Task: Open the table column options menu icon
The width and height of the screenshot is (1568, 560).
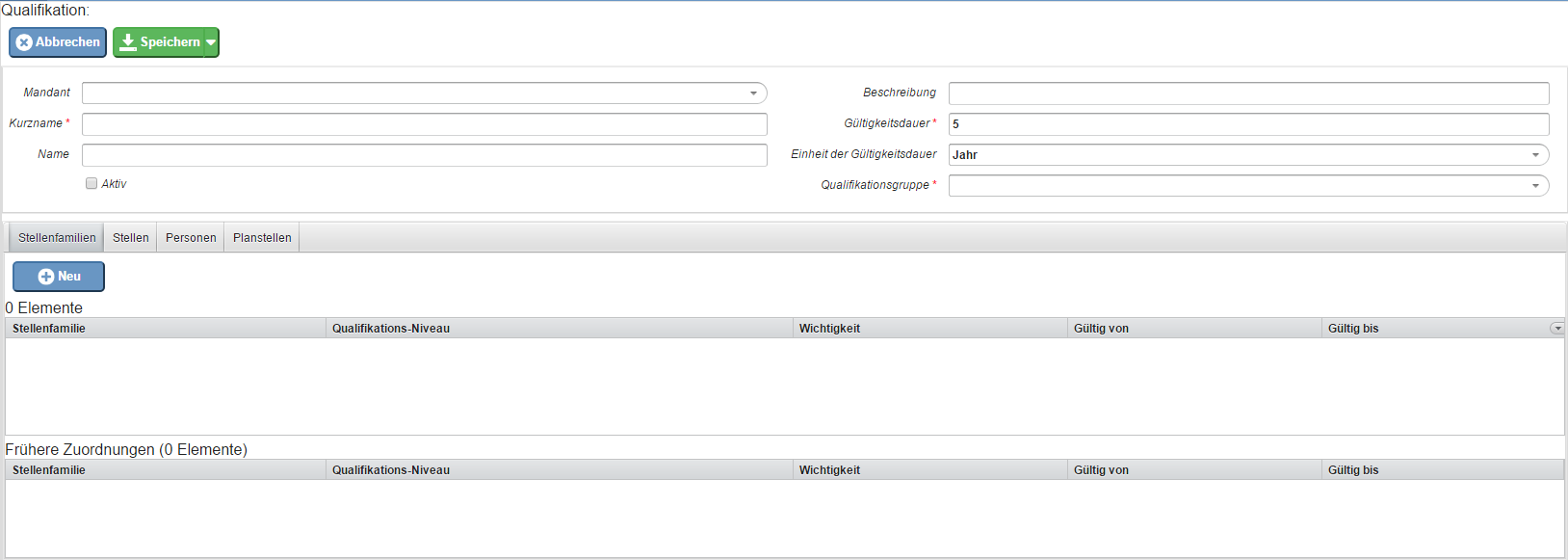Action: [x=1556, y=329]
